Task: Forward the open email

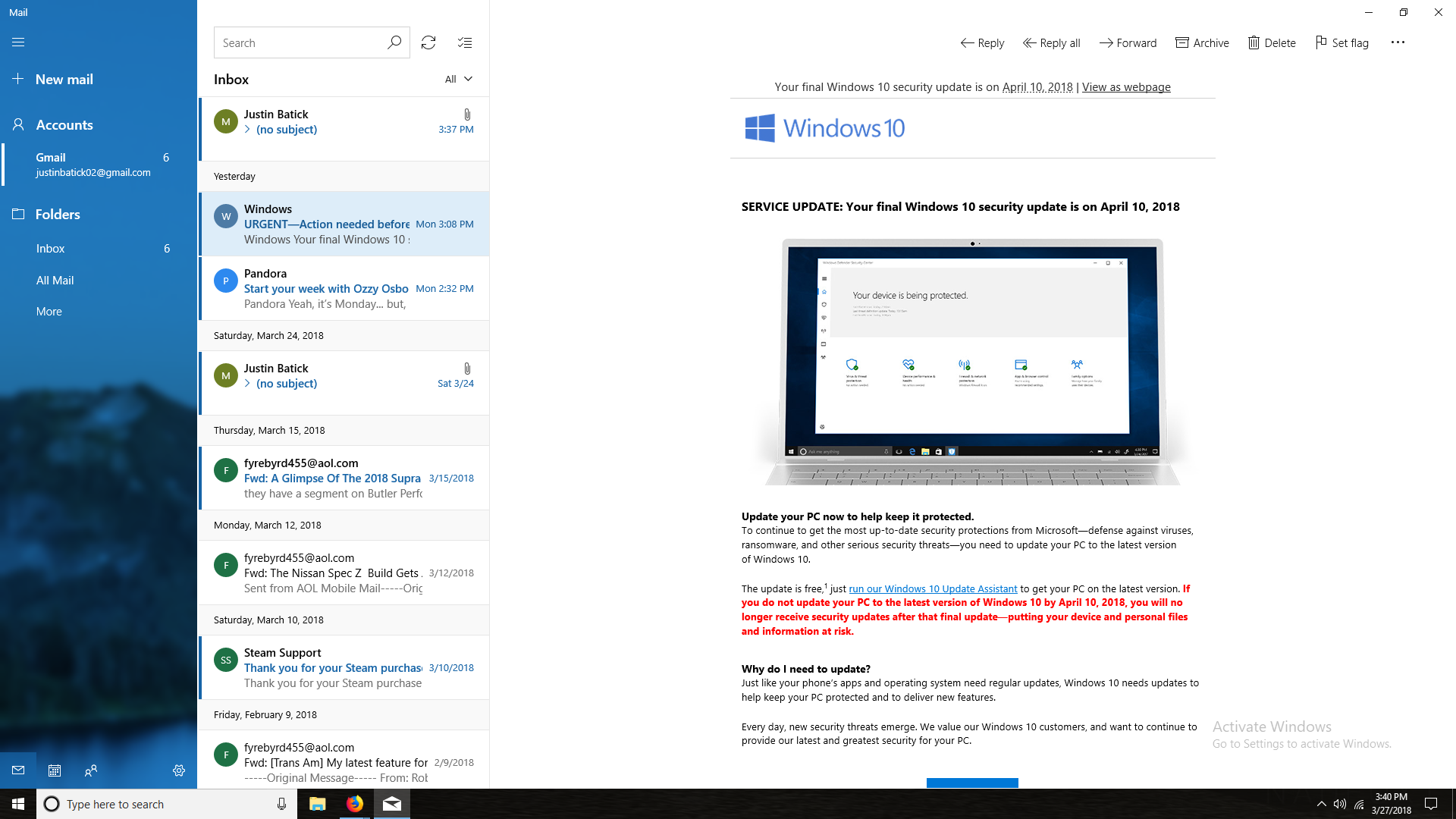Action: 1128,42
